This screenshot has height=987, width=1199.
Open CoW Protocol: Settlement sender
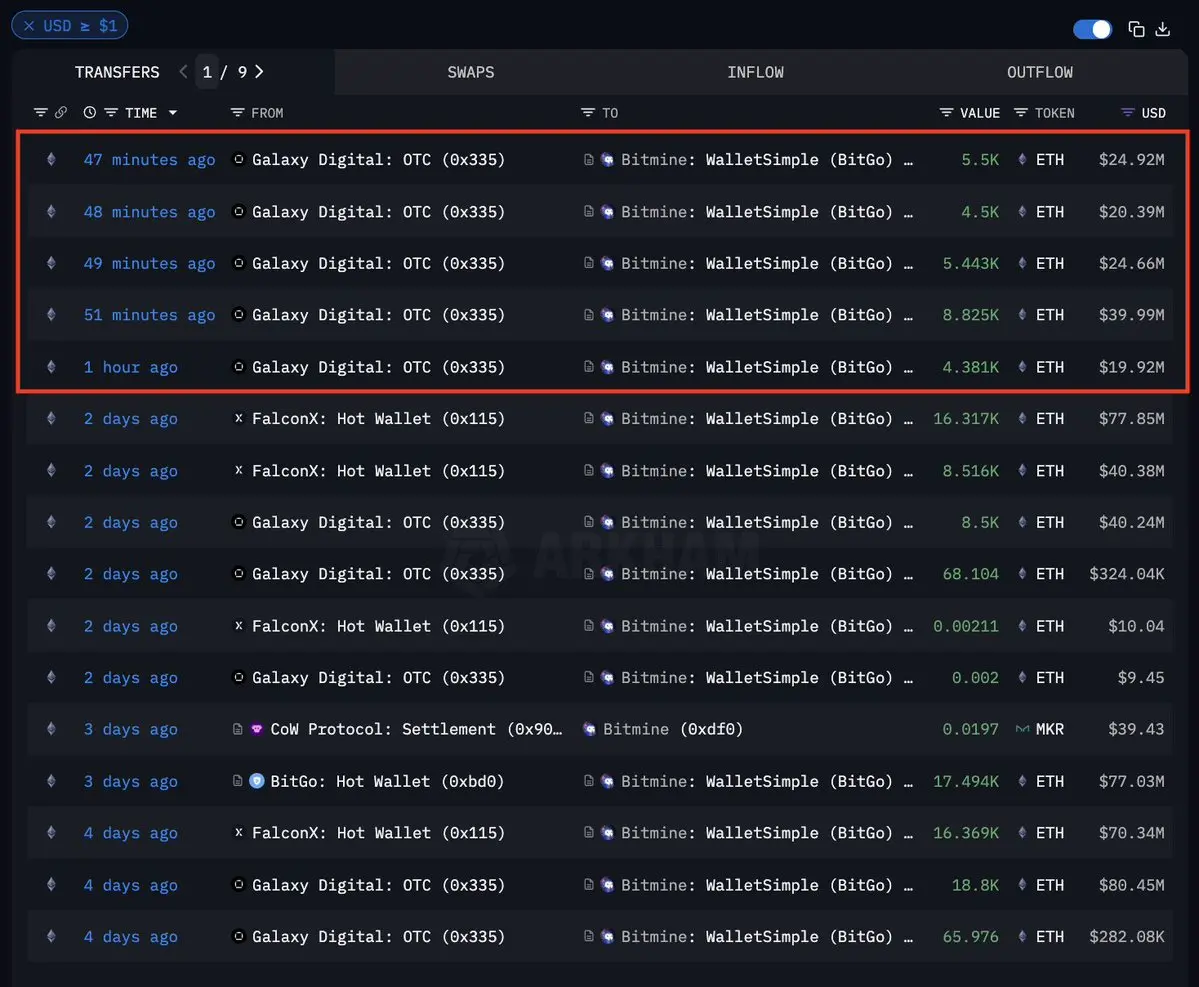416,729
